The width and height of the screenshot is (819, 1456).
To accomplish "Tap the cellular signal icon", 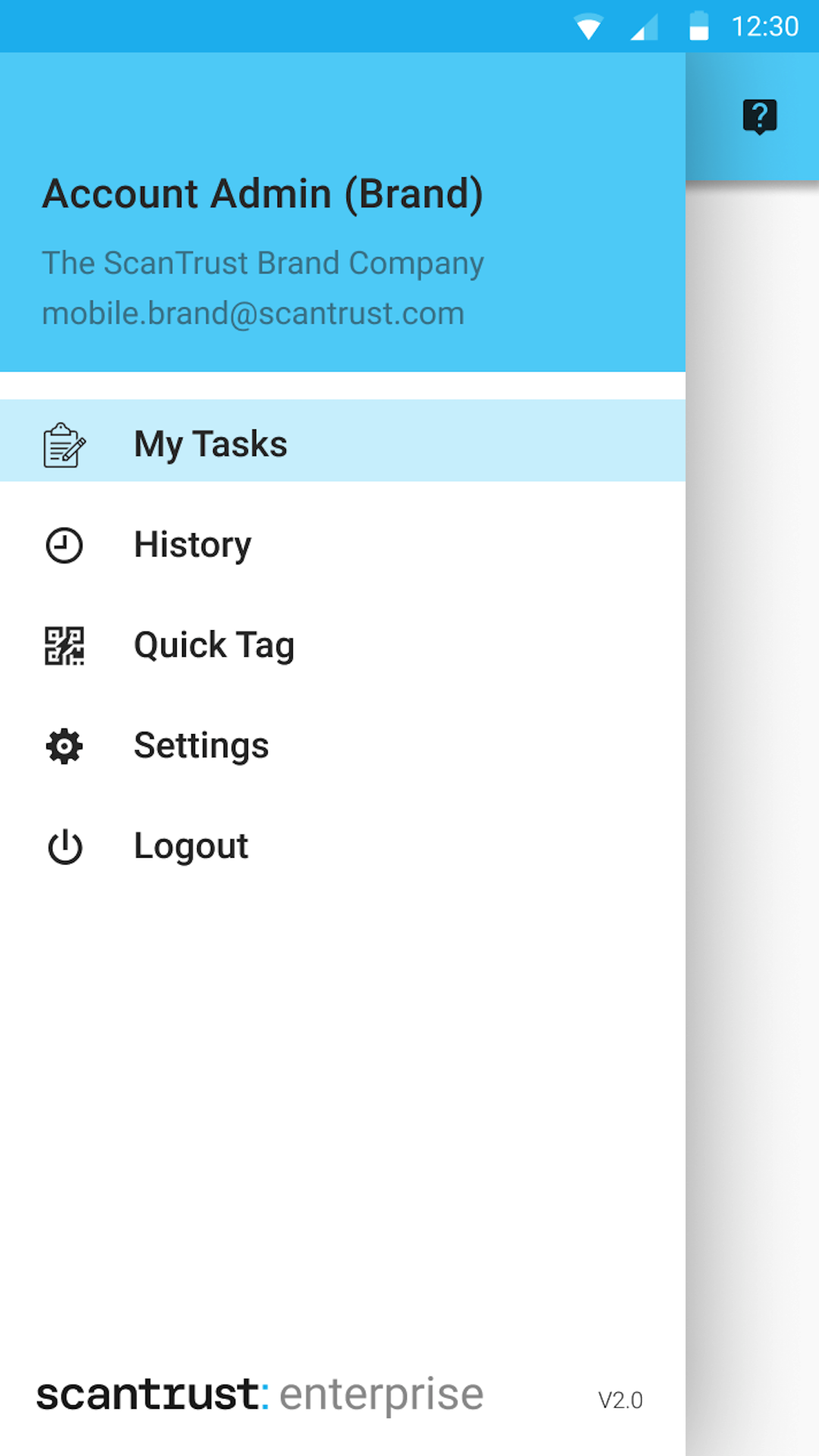I will (644, 27).
